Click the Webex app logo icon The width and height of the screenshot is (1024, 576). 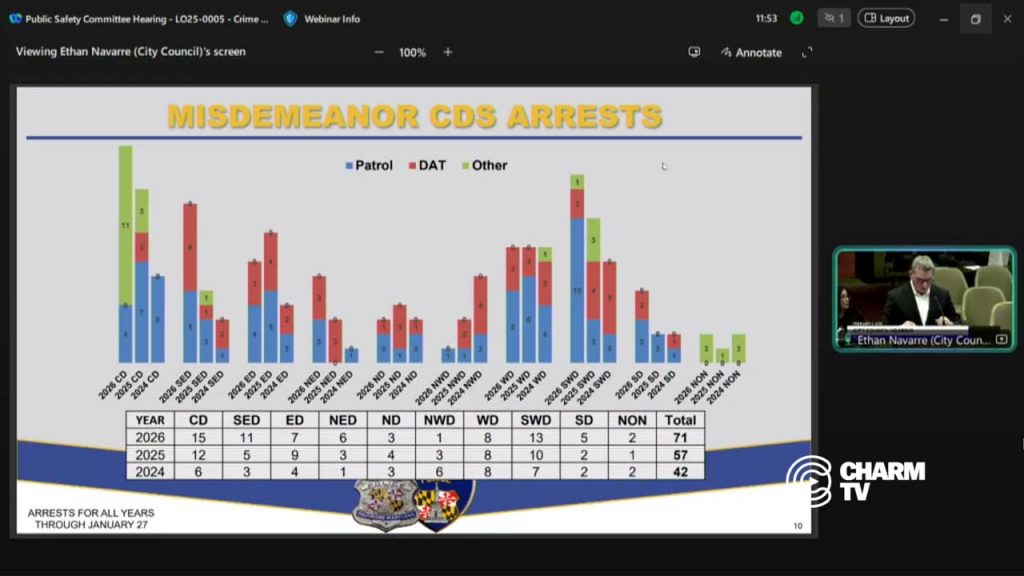15,19
